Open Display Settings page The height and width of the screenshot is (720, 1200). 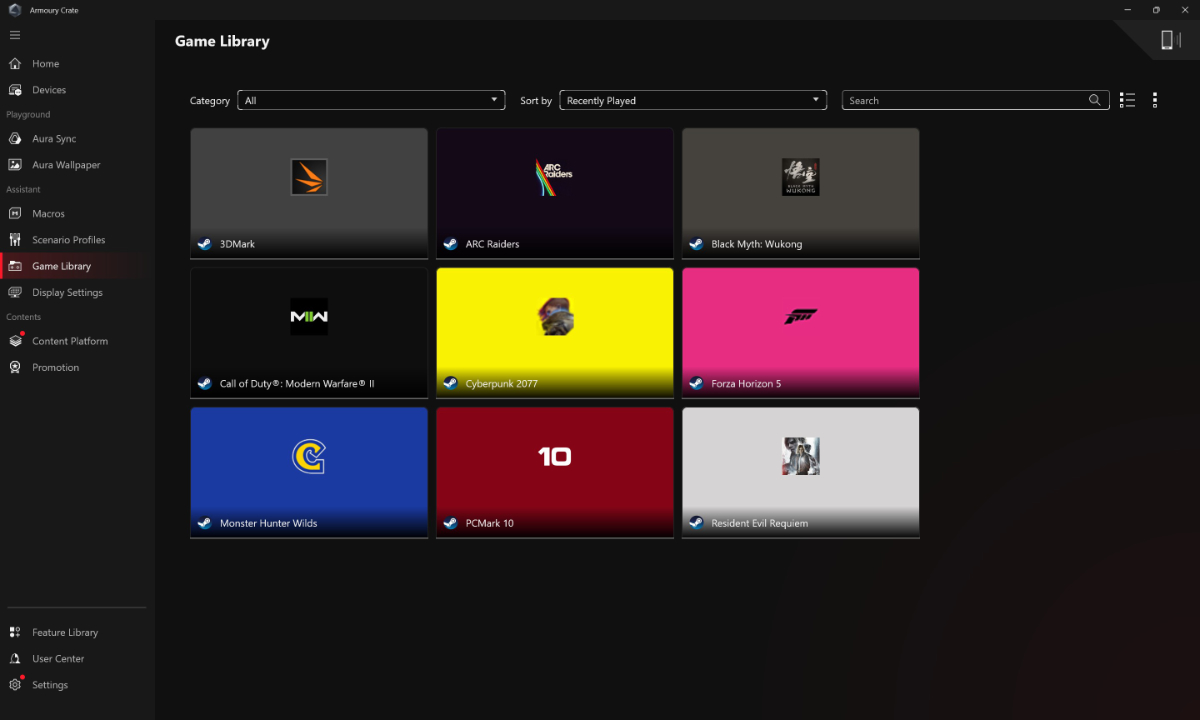coord(67,293)
